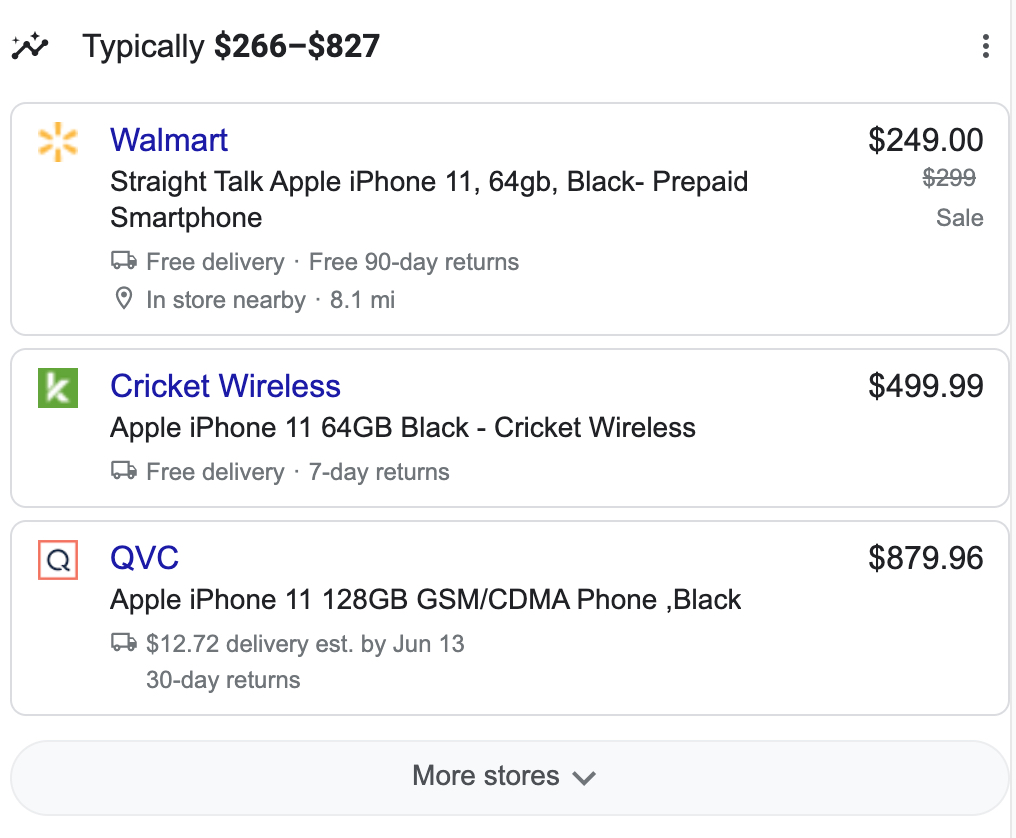Image resolution: width=1016 pixels, height=838 pixels.
Task: Click the Cricket Wireless delivery truck icon
Action: (124, 471)
